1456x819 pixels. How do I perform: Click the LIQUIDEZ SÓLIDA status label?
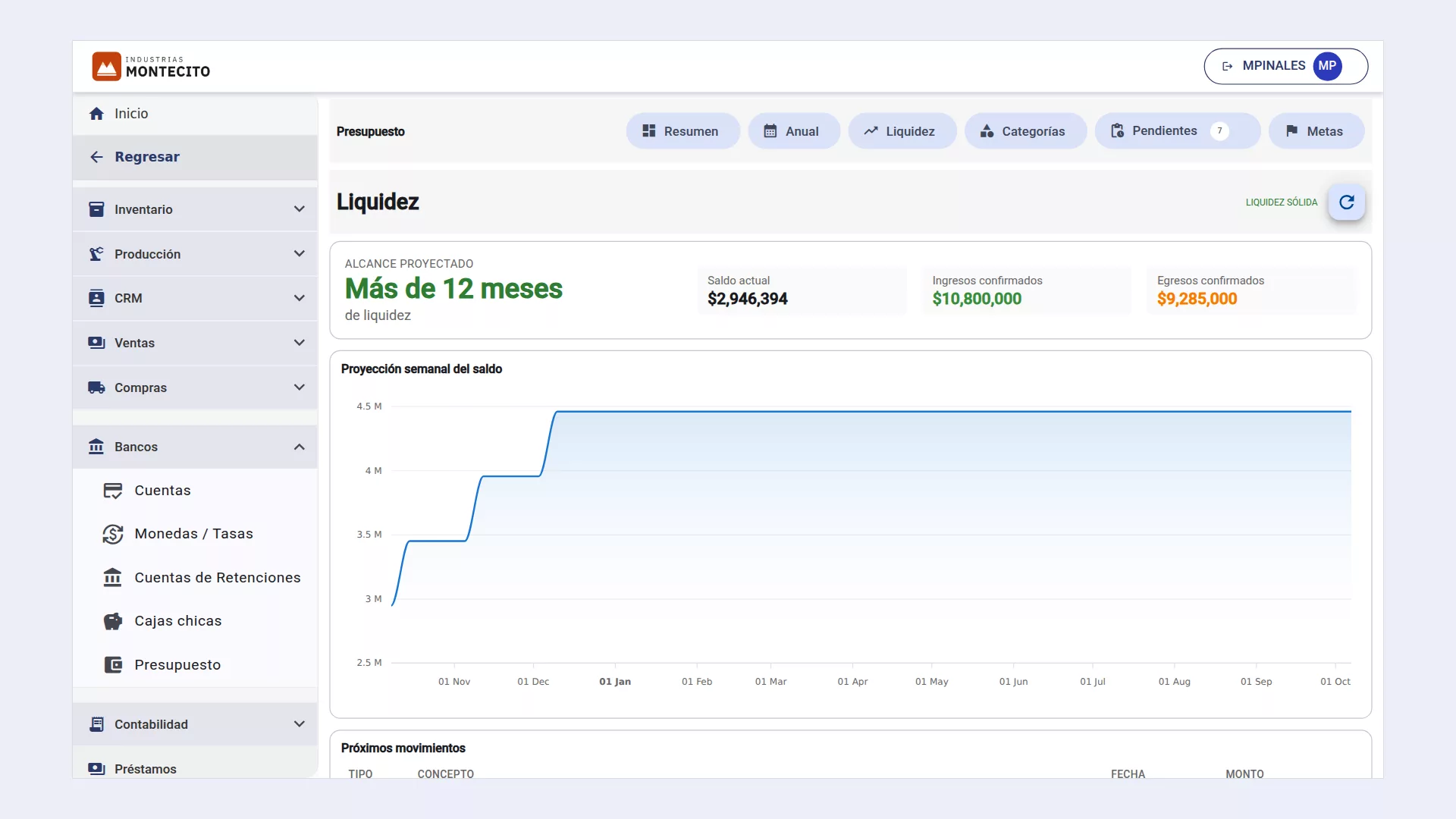(1282, 202)
